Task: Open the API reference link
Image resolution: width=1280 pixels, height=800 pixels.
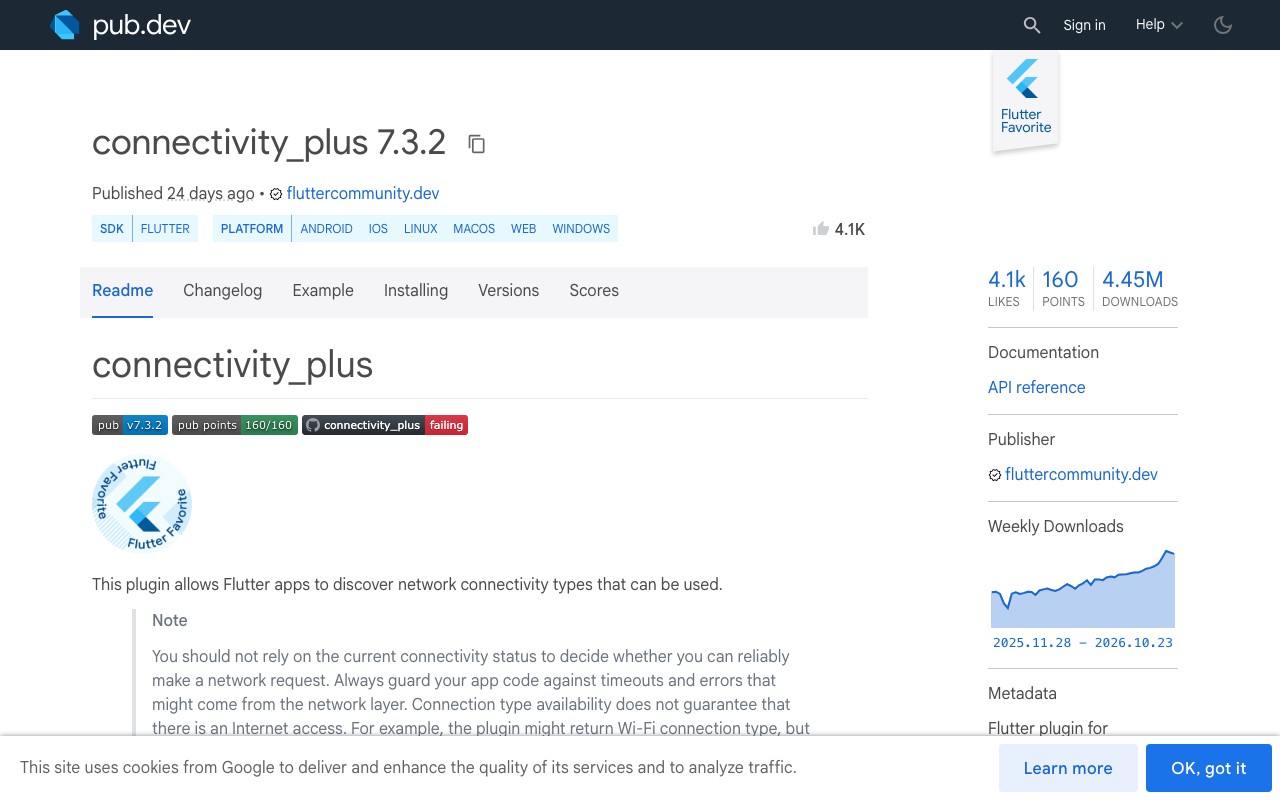Action: click(1036, 388)
